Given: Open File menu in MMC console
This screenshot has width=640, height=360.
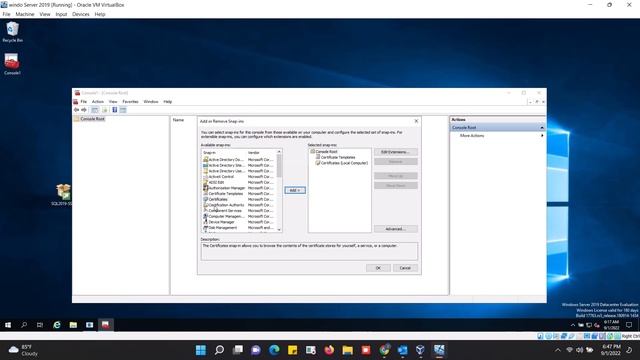Looking at the screenshot, I should point(83,102).
